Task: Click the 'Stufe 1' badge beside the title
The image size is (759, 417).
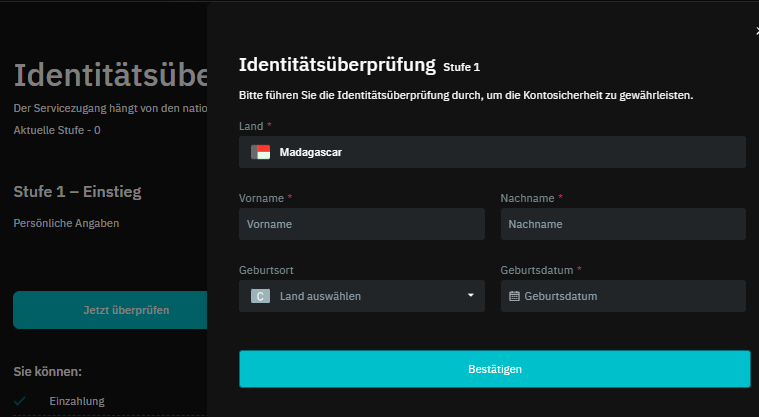Action: (462, 68)
